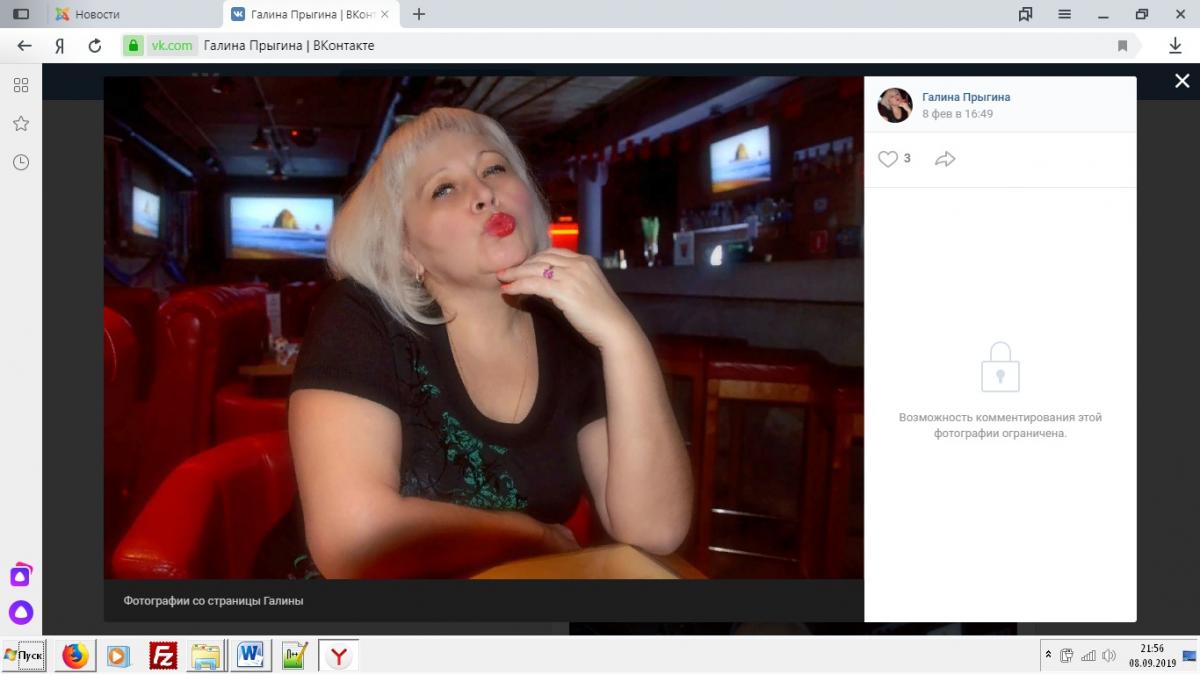Open the site protection lock info

click(133, 46)
